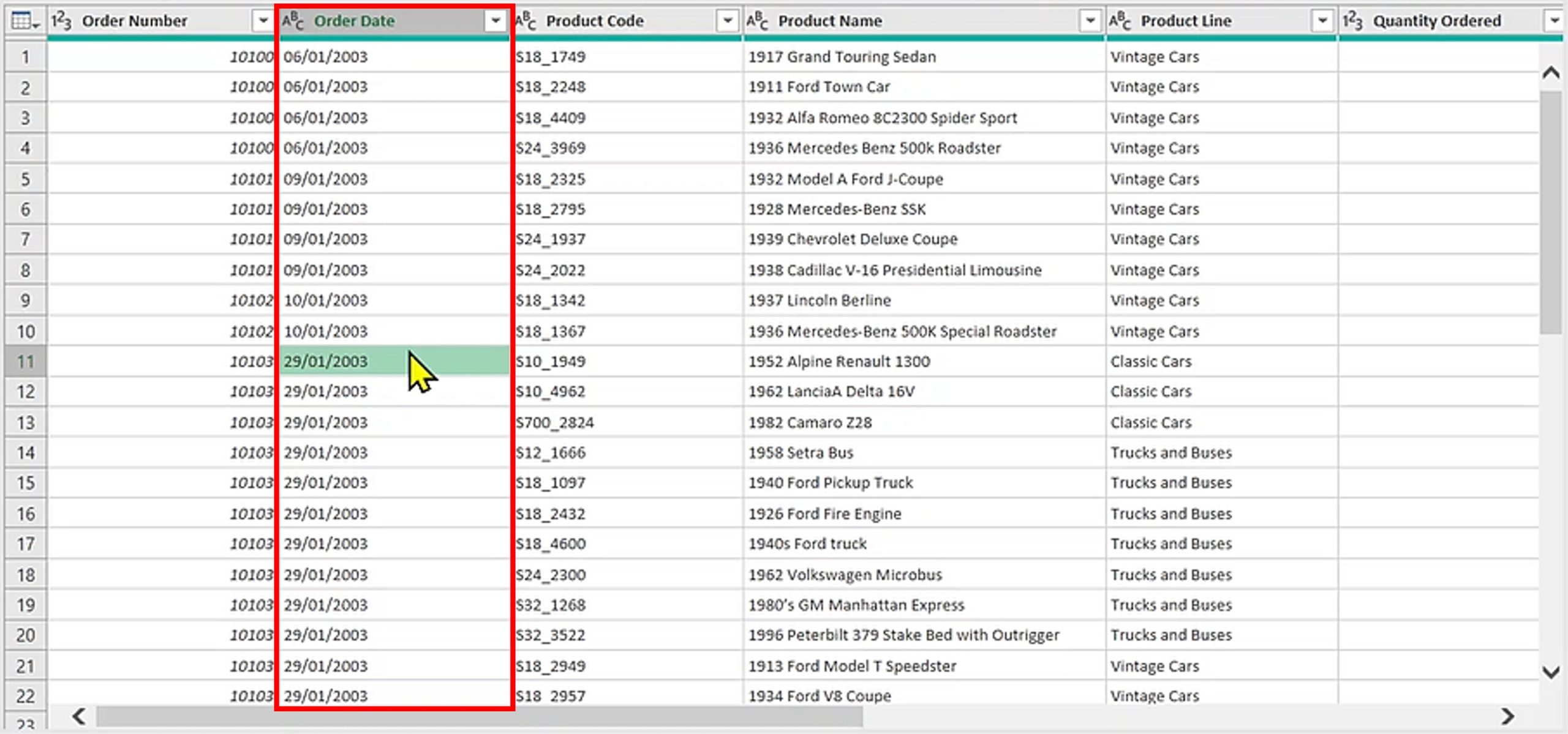
Task: Click Product Name data type icon
Action: tap(757, 21)
